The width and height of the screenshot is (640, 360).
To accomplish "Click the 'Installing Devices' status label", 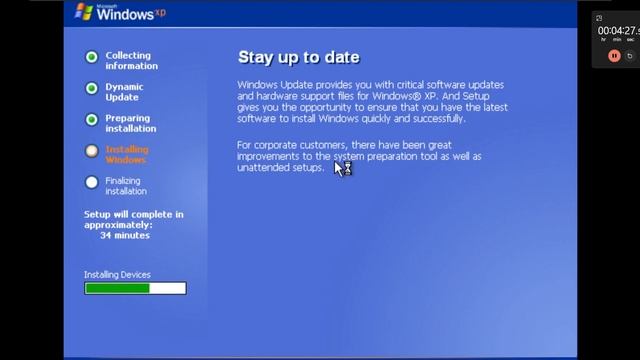I will click(117, 275).
